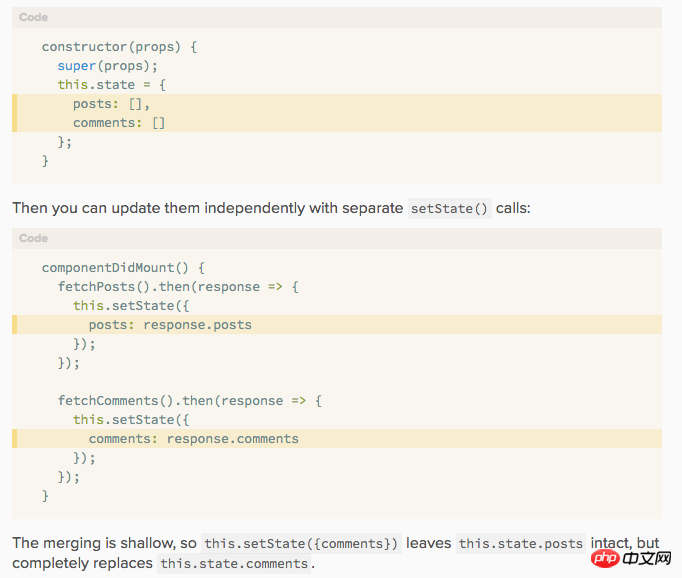
Task: Click the fetchPosts().then code line
Action: (x=178, y=287)
